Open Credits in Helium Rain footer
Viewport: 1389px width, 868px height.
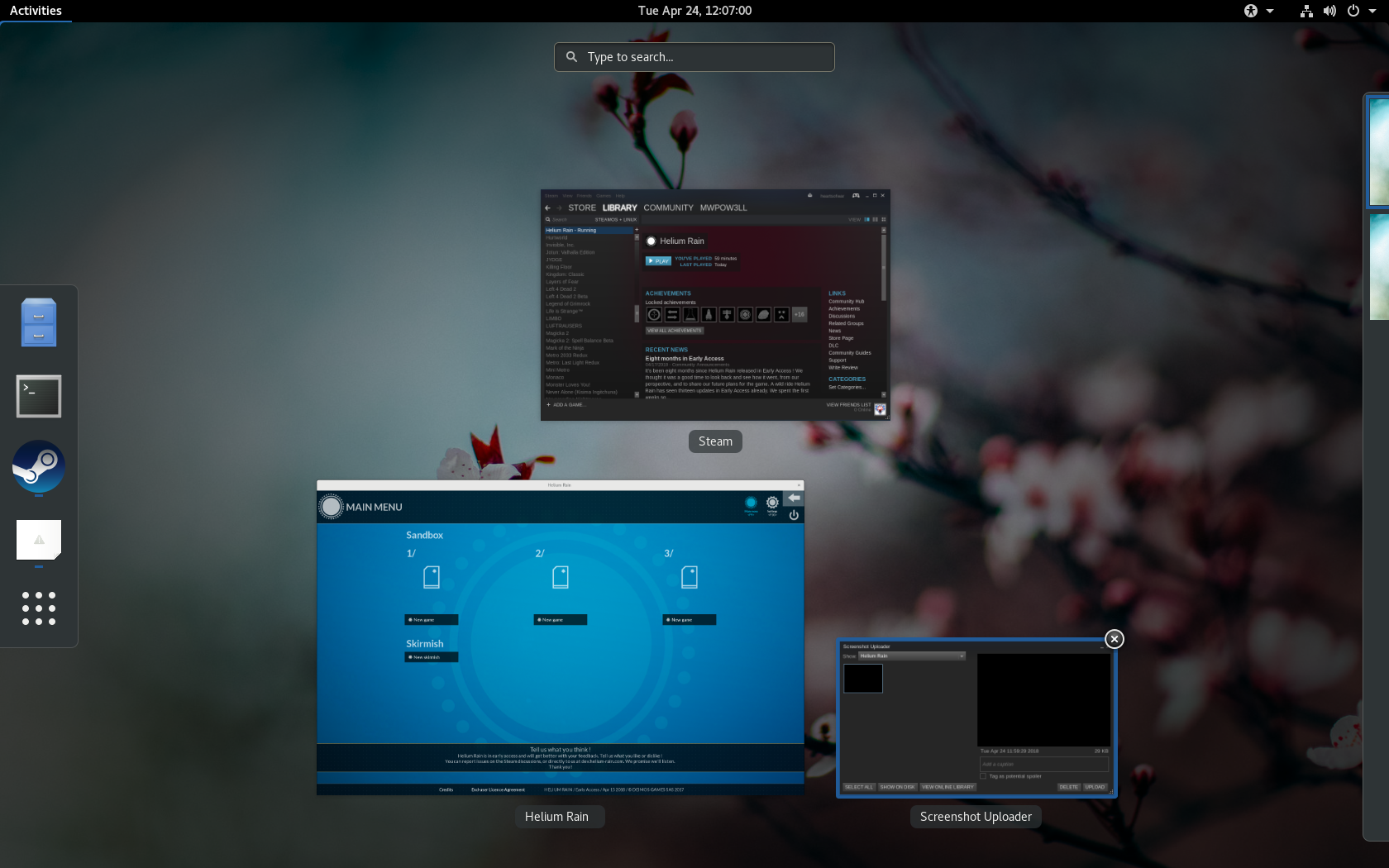446,790
